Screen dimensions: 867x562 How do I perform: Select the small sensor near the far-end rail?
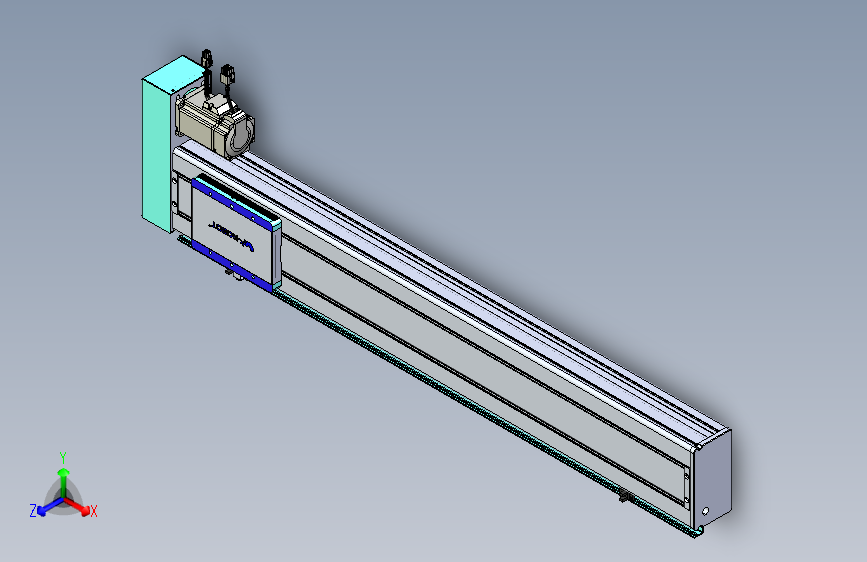point(626,497)
